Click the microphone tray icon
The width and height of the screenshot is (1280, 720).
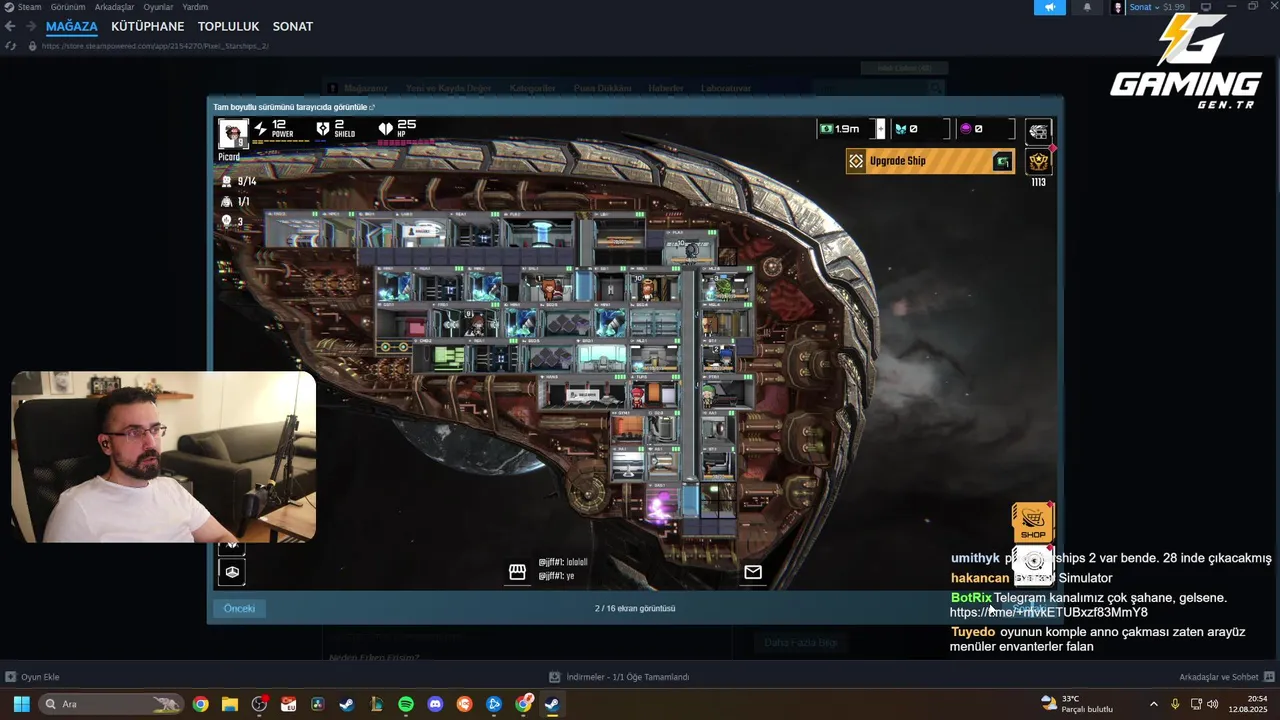pyautogui.click(x=1175, y=704)
